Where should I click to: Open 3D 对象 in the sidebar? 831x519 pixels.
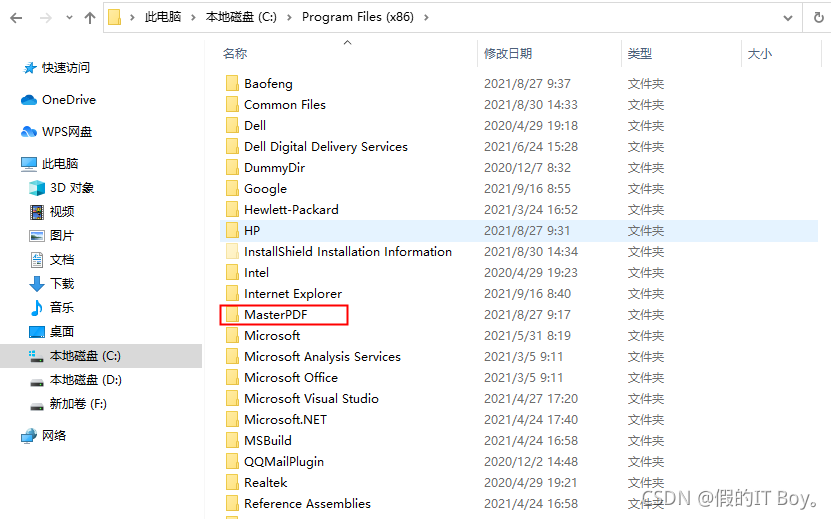click(x=72, y=188)
